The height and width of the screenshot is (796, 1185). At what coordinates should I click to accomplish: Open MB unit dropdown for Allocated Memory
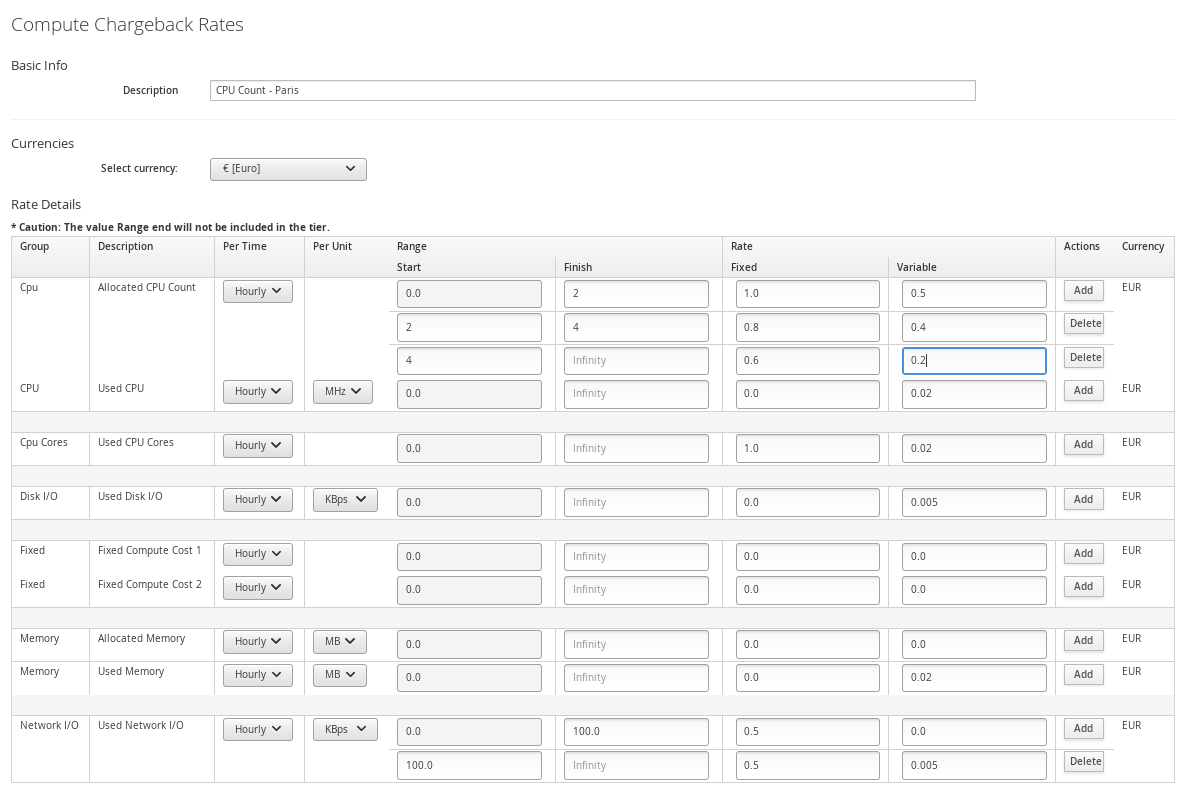pos(340,641)
